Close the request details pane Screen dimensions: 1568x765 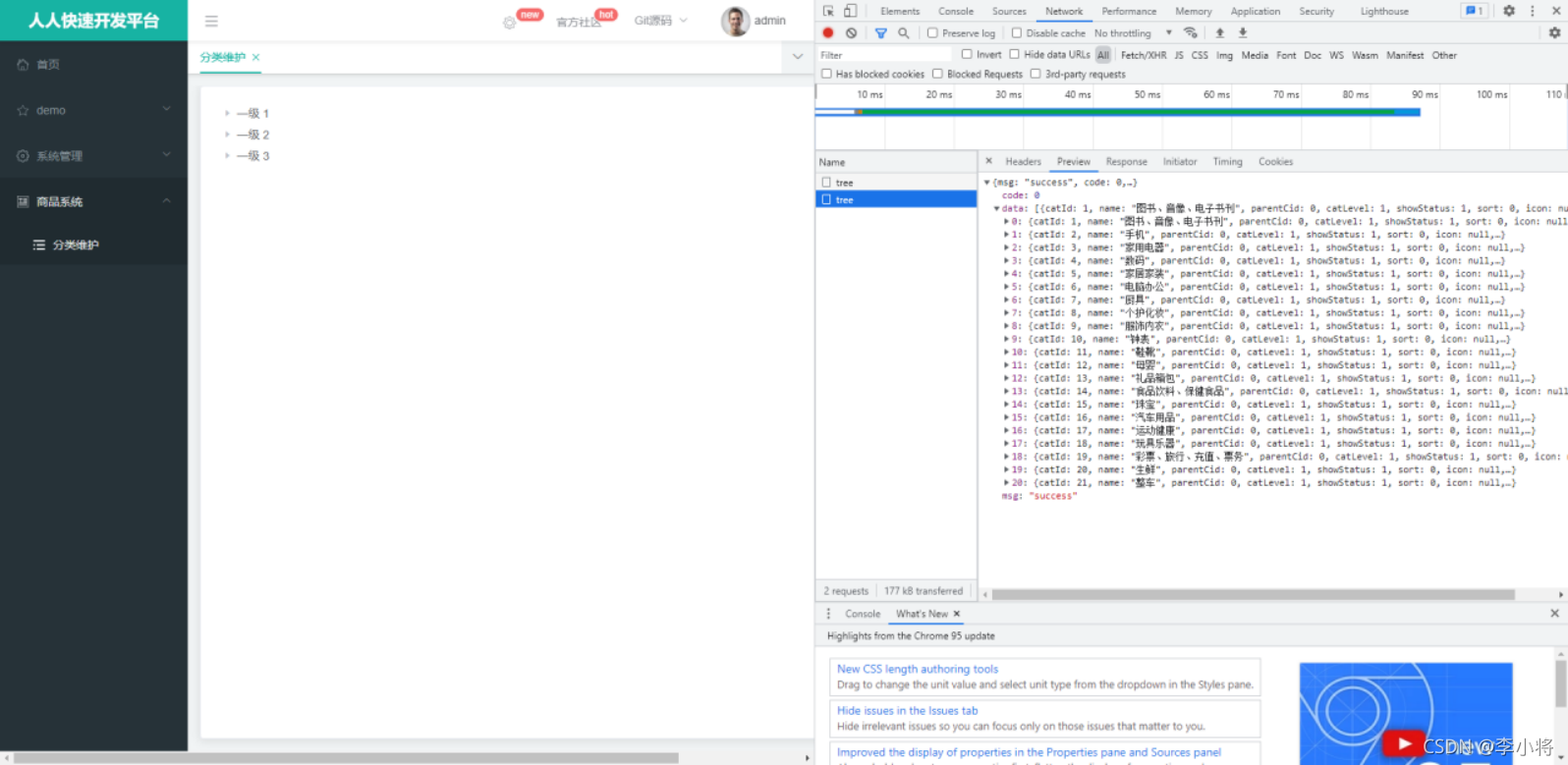tap(988, 161)
